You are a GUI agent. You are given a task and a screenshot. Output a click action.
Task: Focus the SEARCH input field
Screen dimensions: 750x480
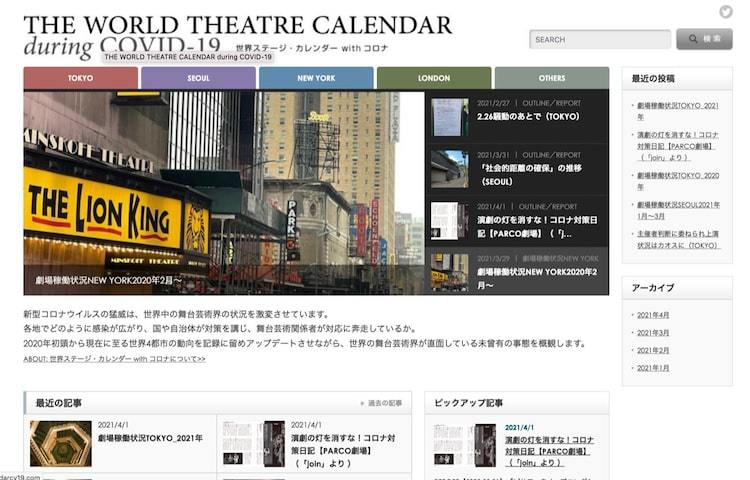pyautogui.click(x=600, y=39)
